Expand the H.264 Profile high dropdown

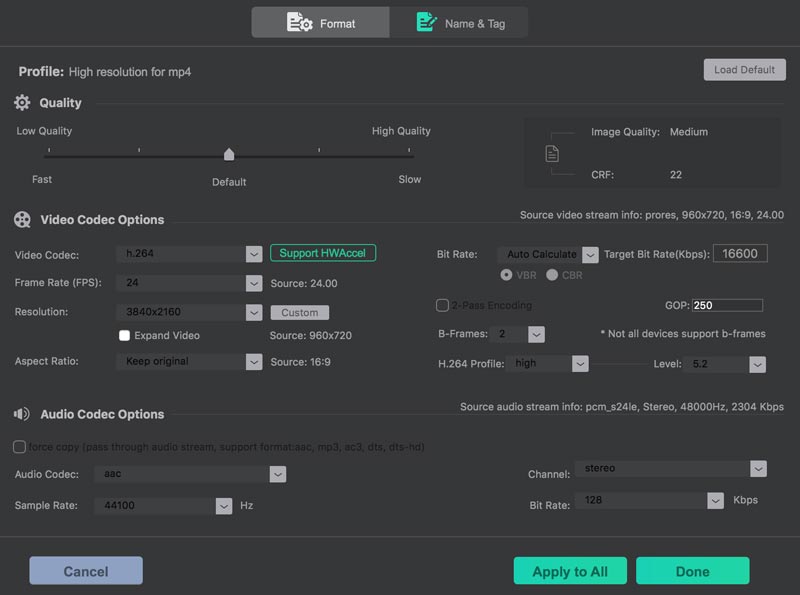pyautogui.click(x=547, y=363)
